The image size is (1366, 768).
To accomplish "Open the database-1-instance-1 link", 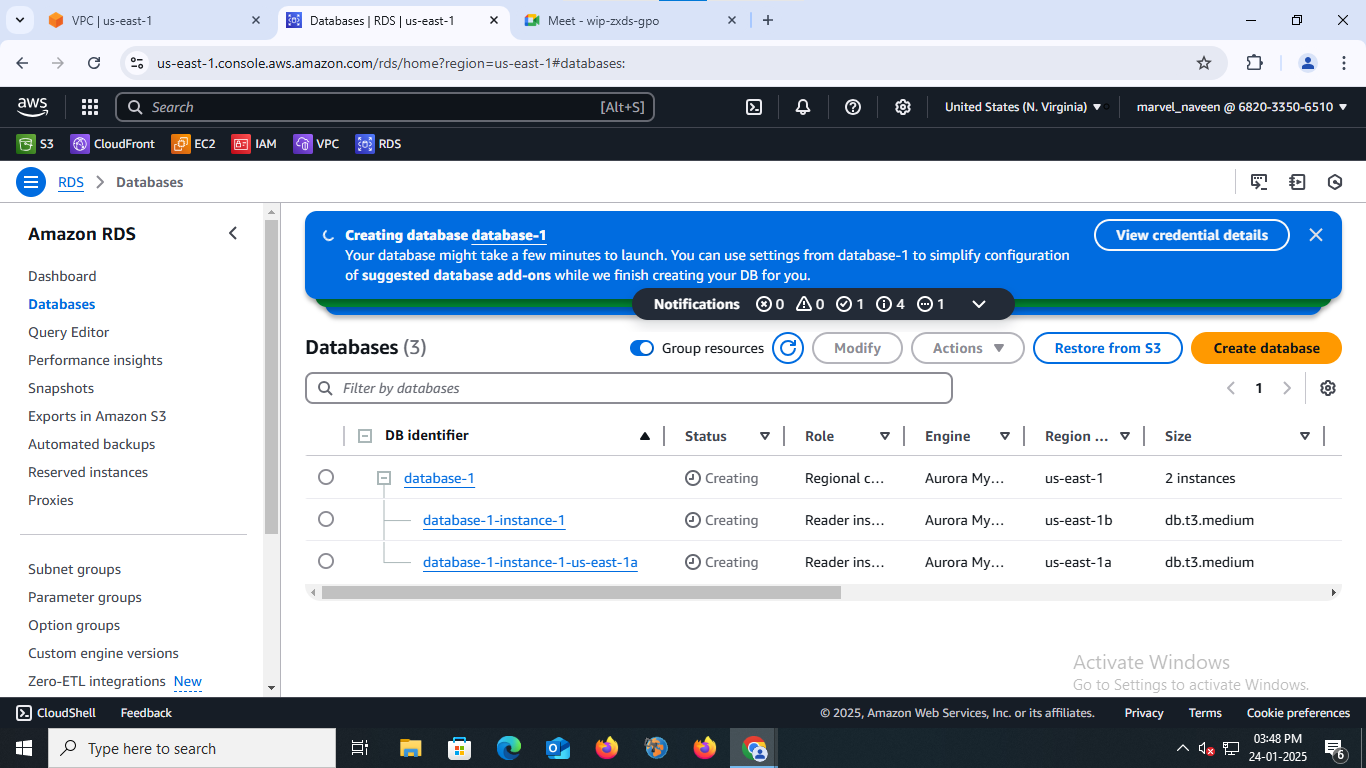I will click(494, 520).
